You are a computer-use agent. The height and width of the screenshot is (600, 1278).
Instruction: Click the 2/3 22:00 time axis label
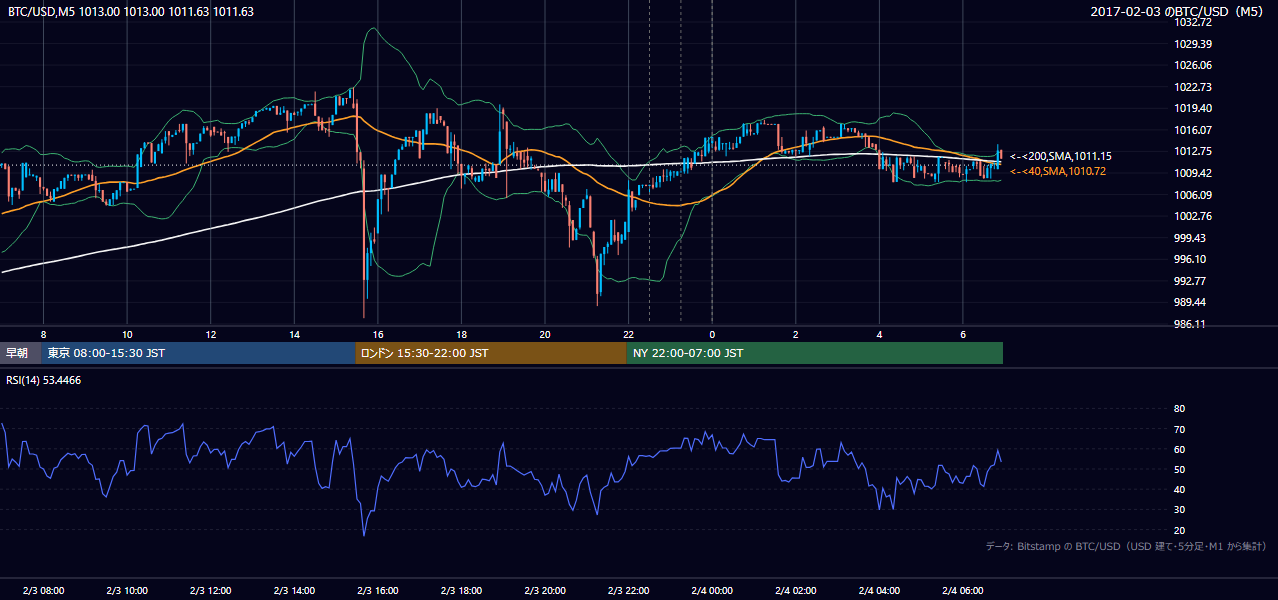(628, 591)
